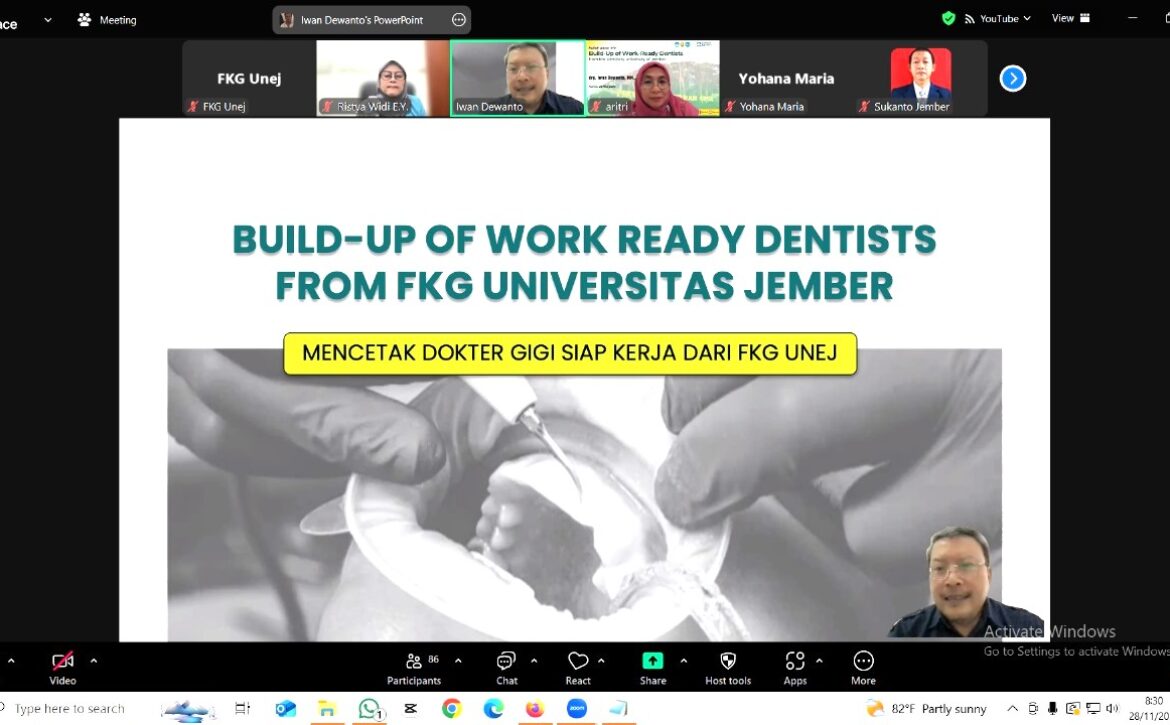Expand the Participants options caret
The image size is (1170, 725).
458,661
